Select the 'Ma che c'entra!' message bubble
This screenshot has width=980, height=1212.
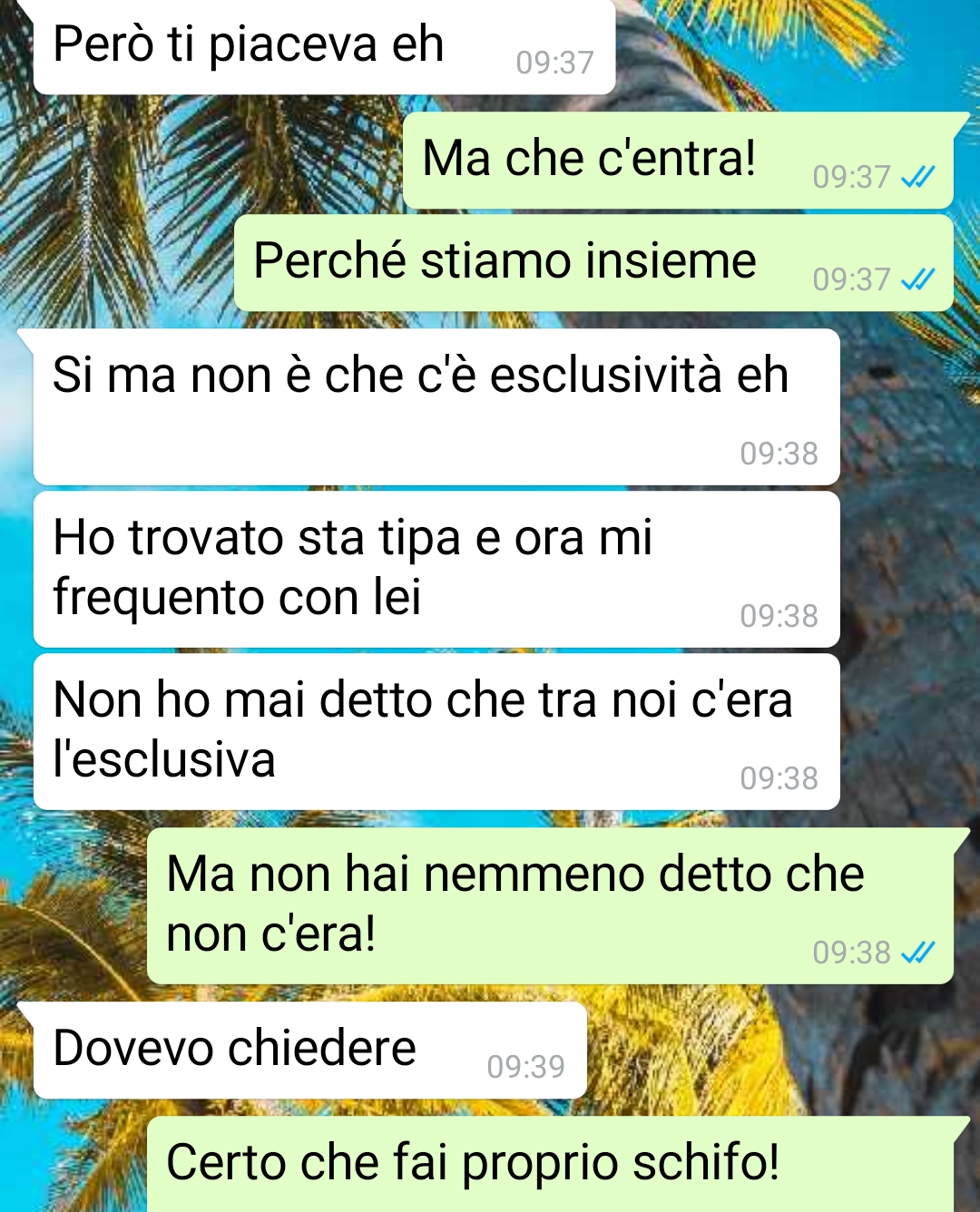click(678, 161)
